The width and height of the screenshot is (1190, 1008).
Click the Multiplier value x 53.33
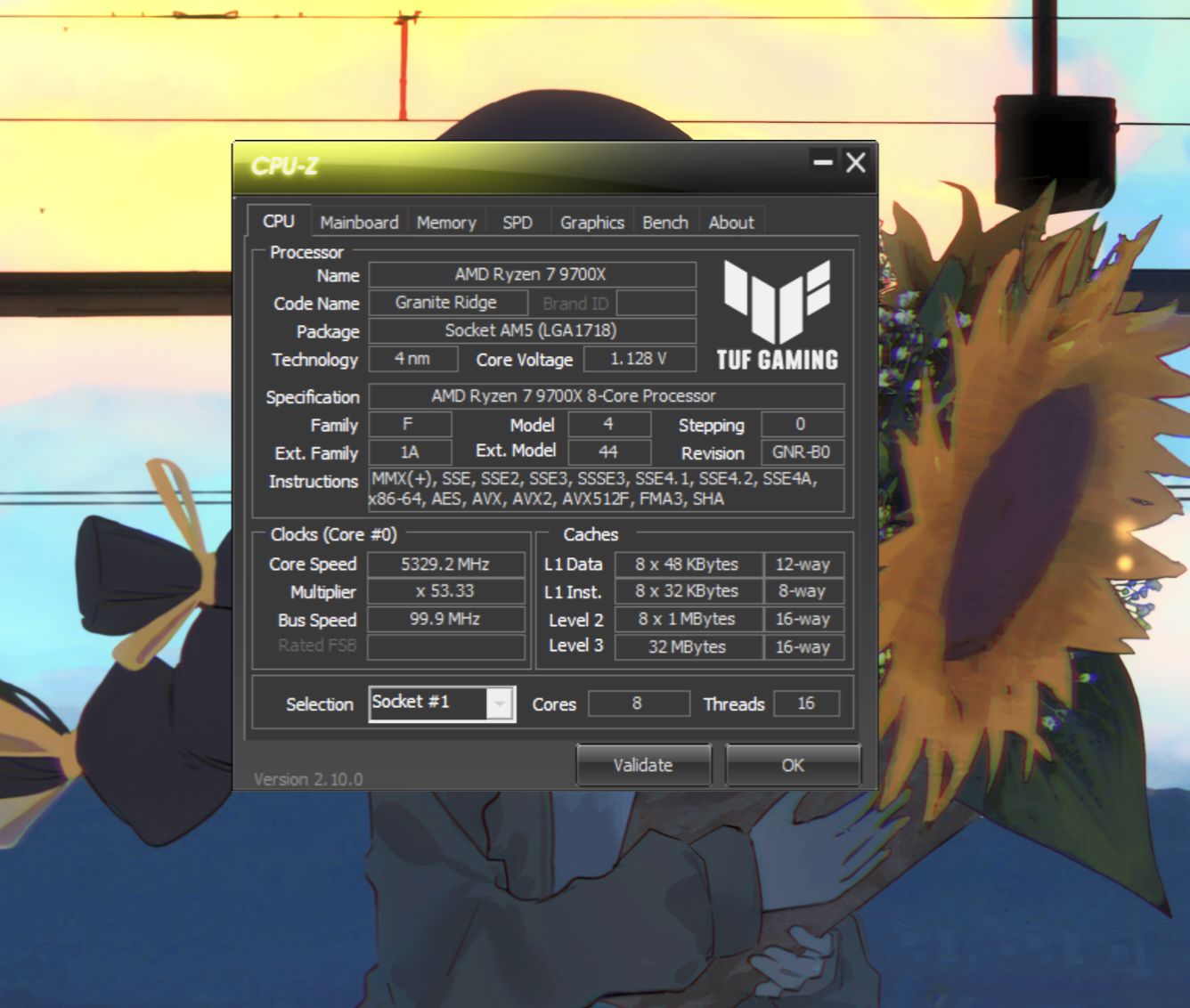pos(445,591)
